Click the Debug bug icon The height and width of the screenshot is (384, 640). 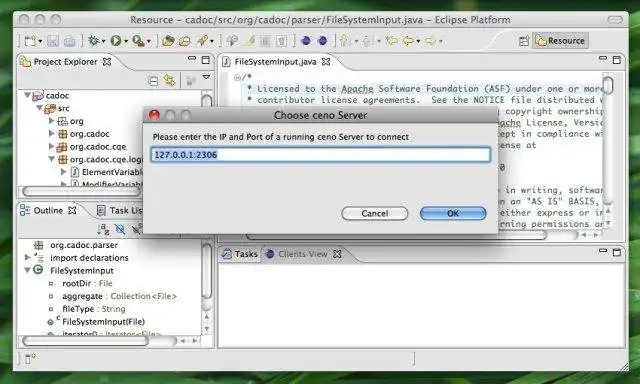93,40
